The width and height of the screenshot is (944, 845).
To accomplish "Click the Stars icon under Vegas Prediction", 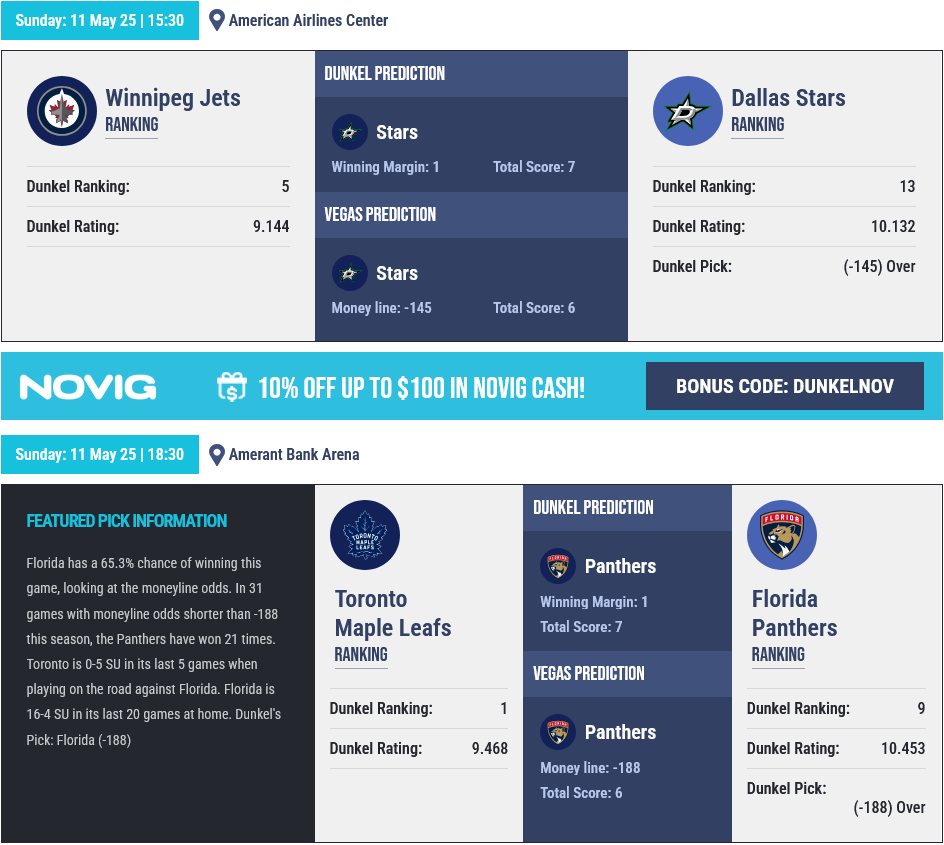I will 350,273.
